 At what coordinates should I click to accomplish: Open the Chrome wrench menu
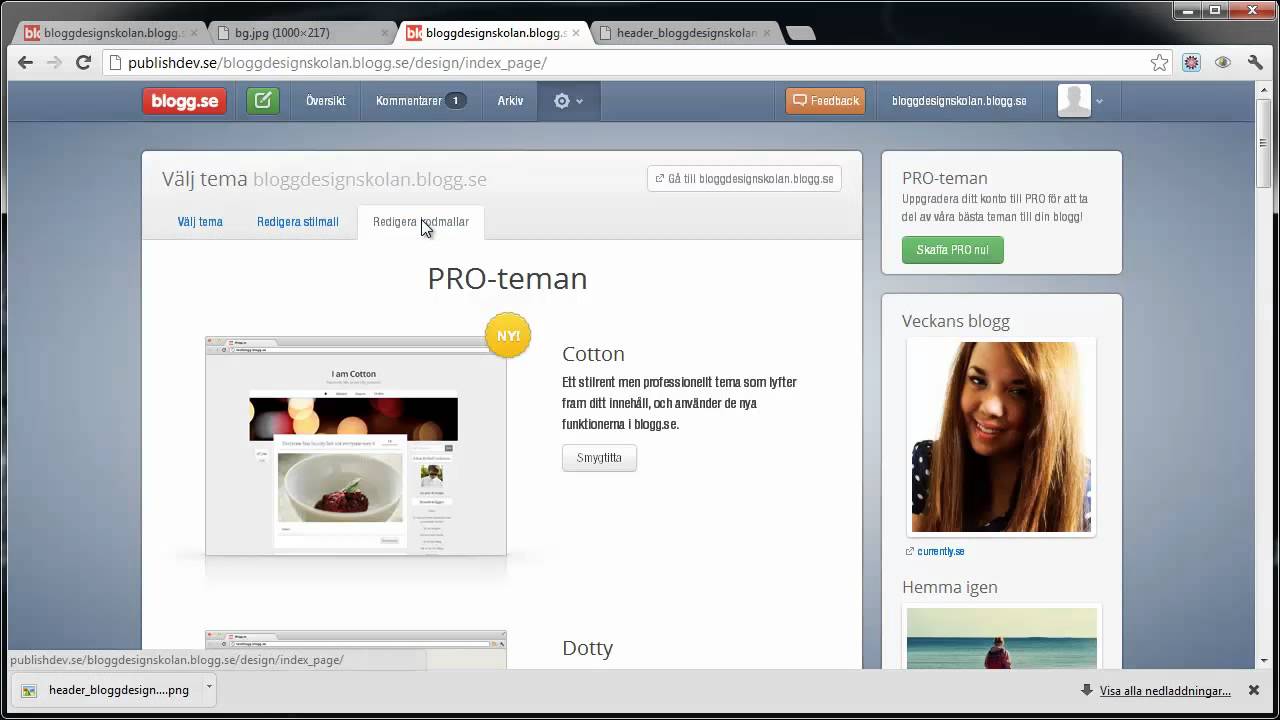click(x=1256, y=63)
